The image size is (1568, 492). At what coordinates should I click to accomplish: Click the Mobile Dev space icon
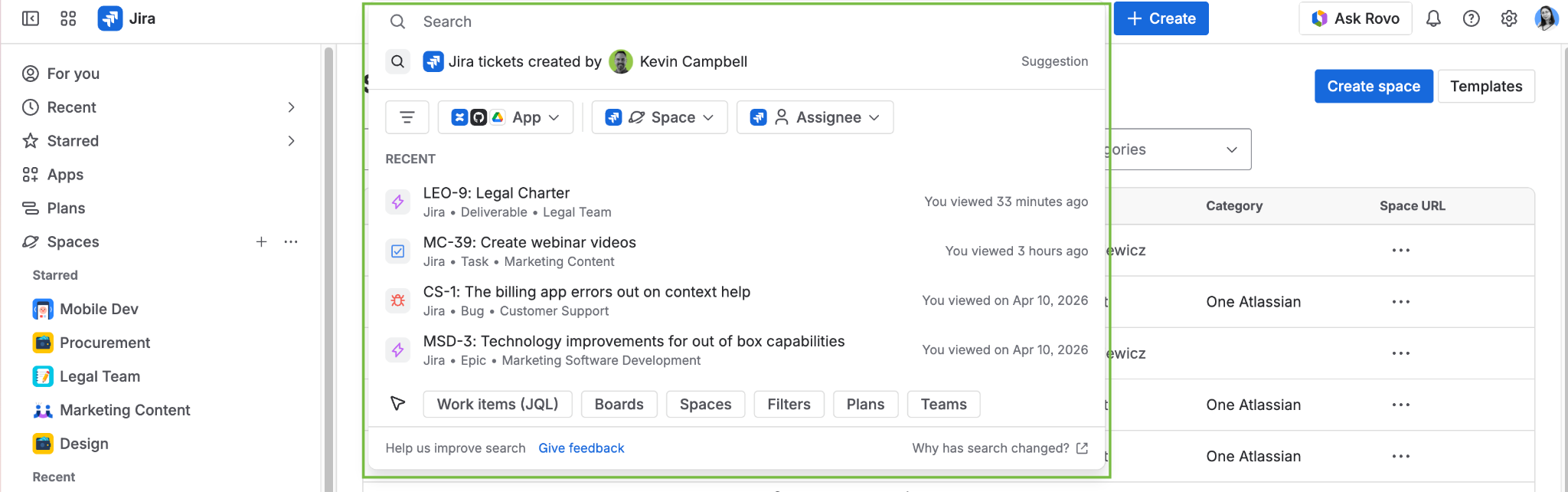click(x=43, y=309)
